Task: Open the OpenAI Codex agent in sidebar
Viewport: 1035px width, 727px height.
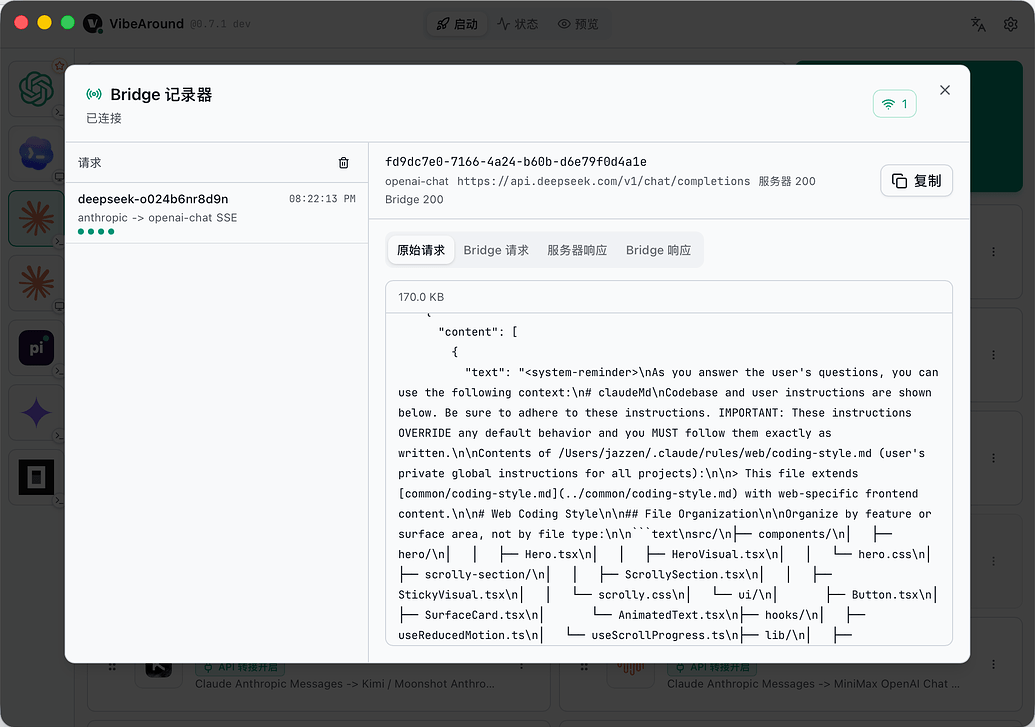Action: click(x=36, y=89)
